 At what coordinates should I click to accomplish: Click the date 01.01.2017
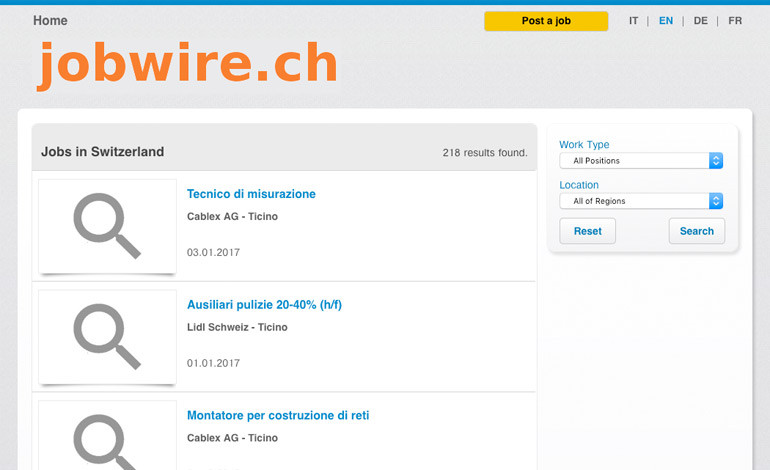click(x=213, y=363)
